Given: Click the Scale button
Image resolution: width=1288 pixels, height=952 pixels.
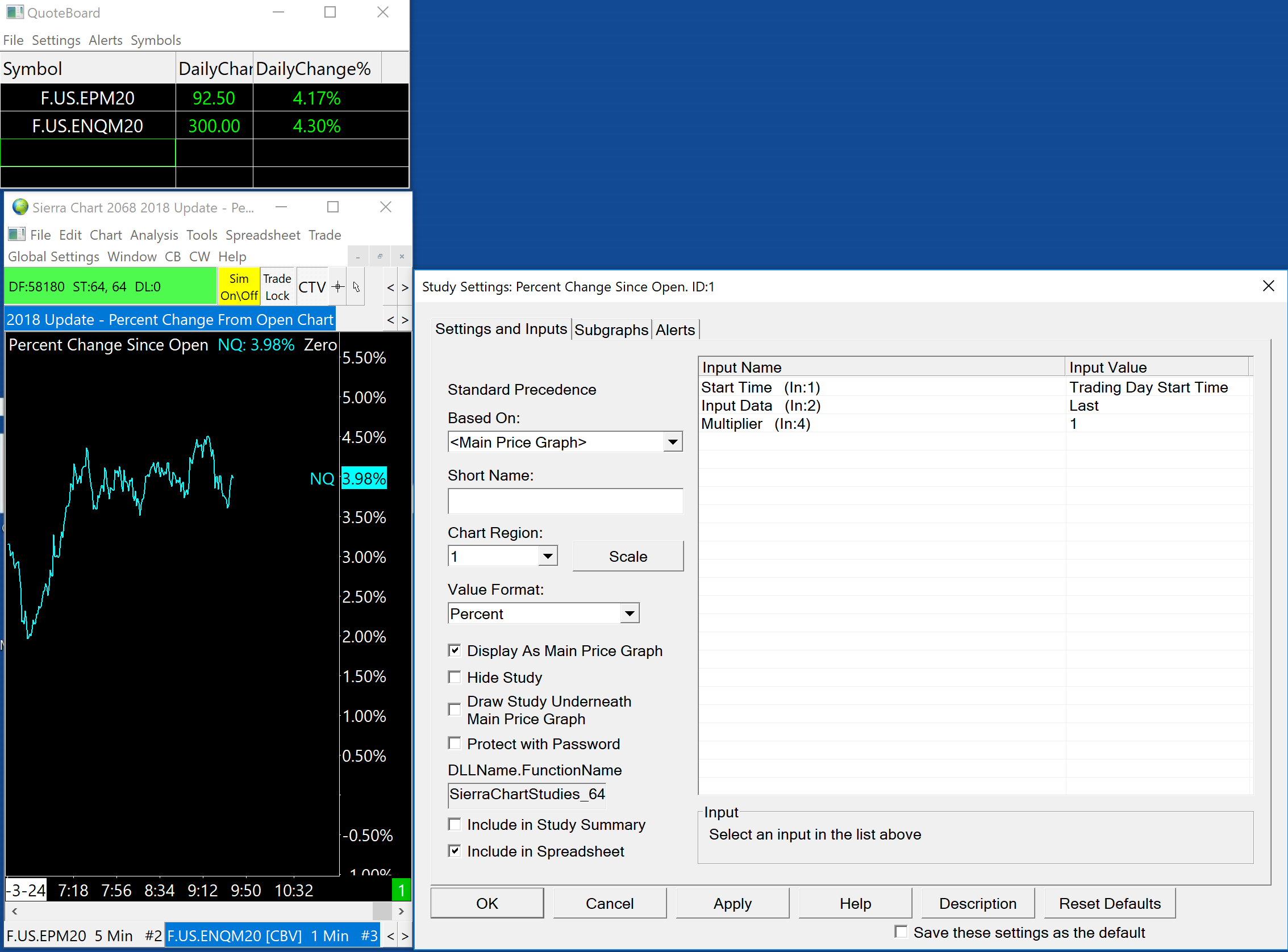Looking at the screenshot, I should 628,556.
